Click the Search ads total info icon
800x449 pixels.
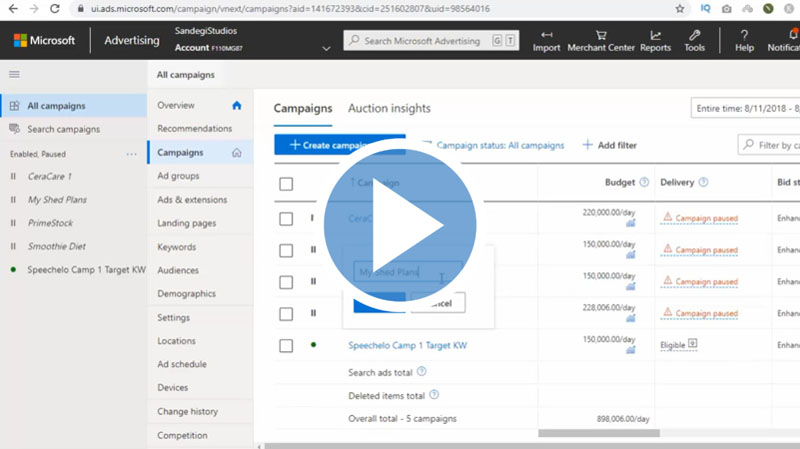(x=421, y=371)
